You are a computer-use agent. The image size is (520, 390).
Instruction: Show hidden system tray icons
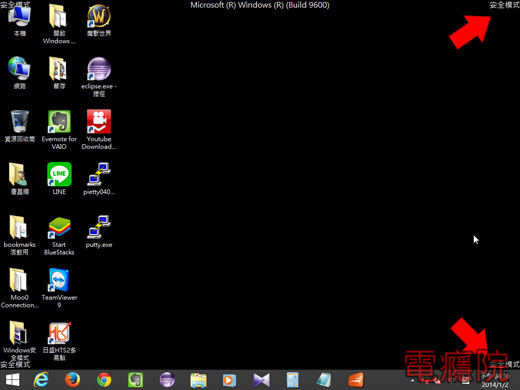pyautogui.click(x=412, y=380)
